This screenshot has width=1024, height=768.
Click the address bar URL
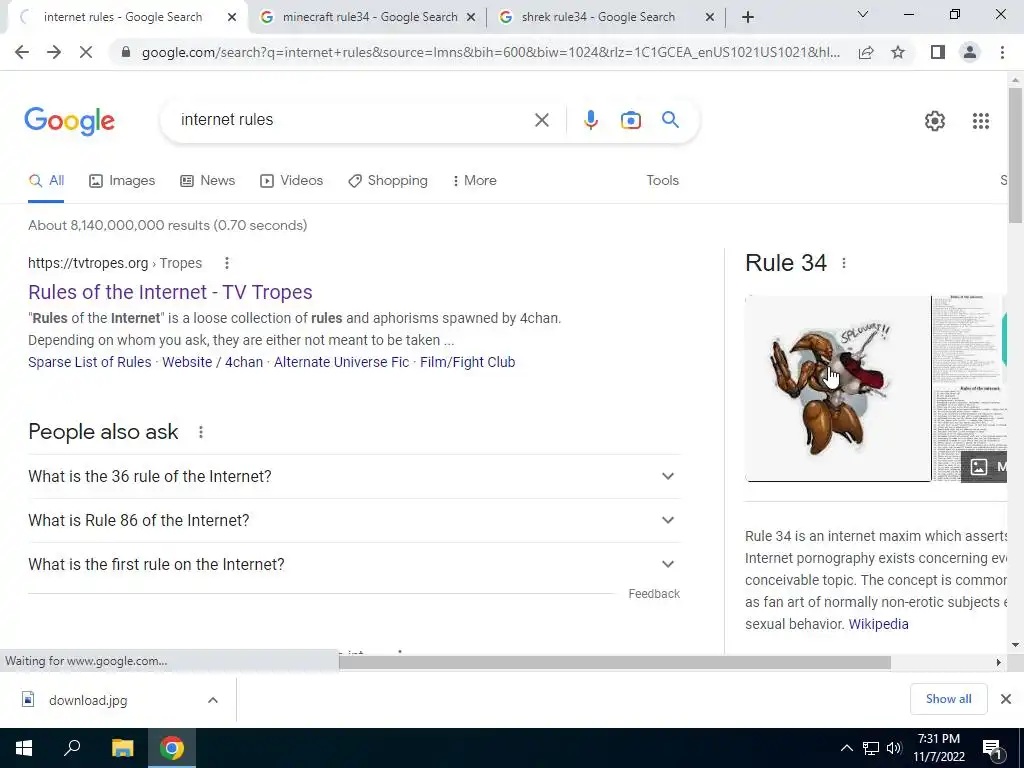[x=490, y=52]
